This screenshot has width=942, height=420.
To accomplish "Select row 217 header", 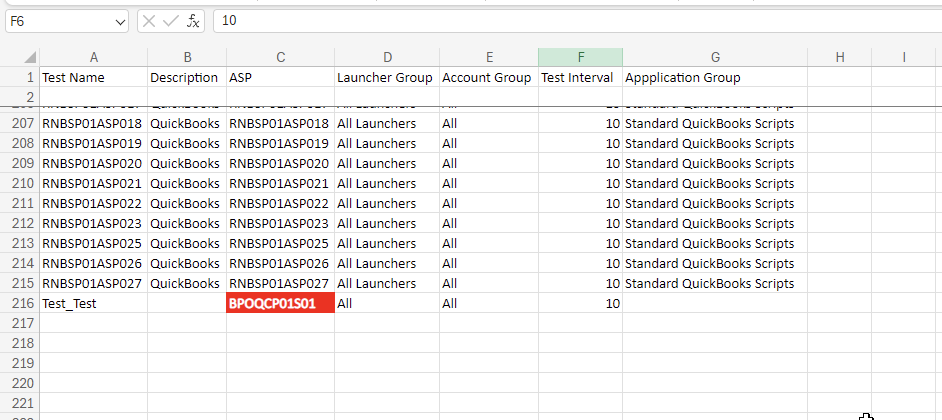I will 20,323.
